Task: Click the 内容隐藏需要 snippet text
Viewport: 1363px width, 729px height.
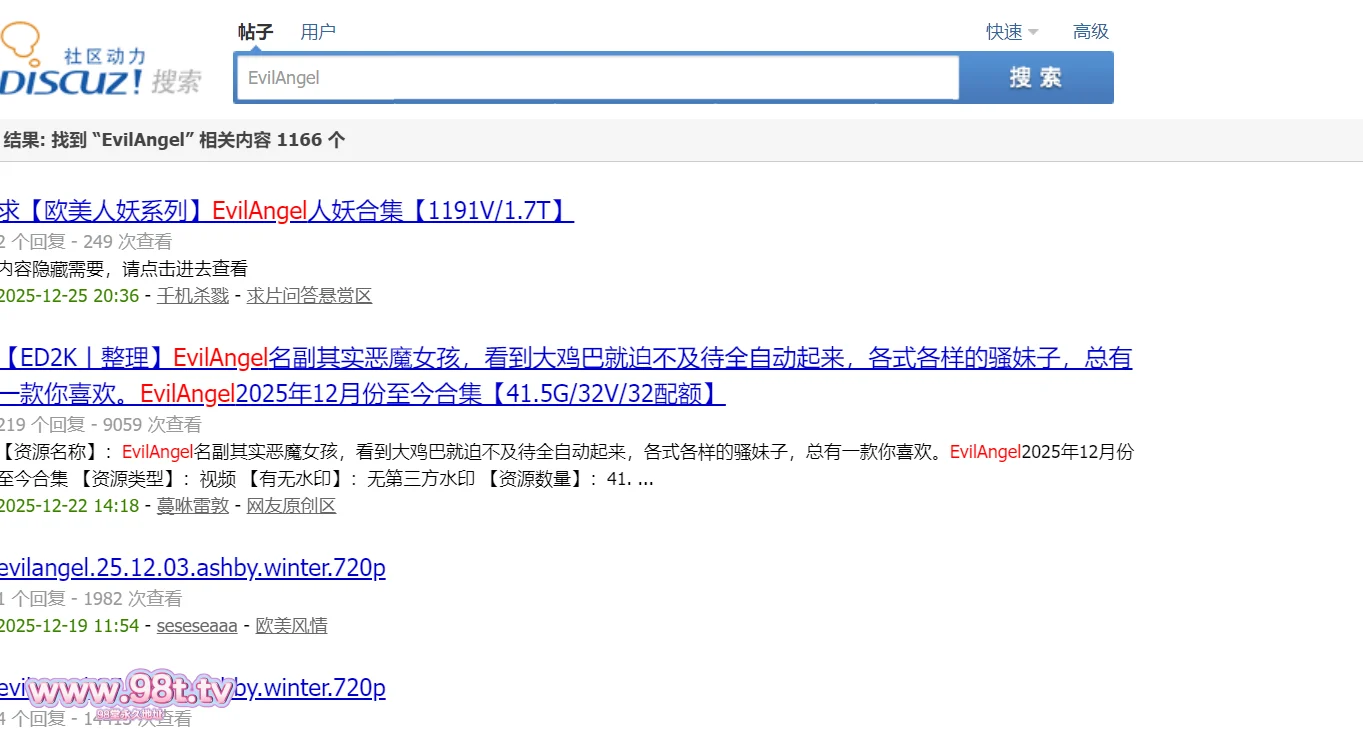Action: (123, 269)
